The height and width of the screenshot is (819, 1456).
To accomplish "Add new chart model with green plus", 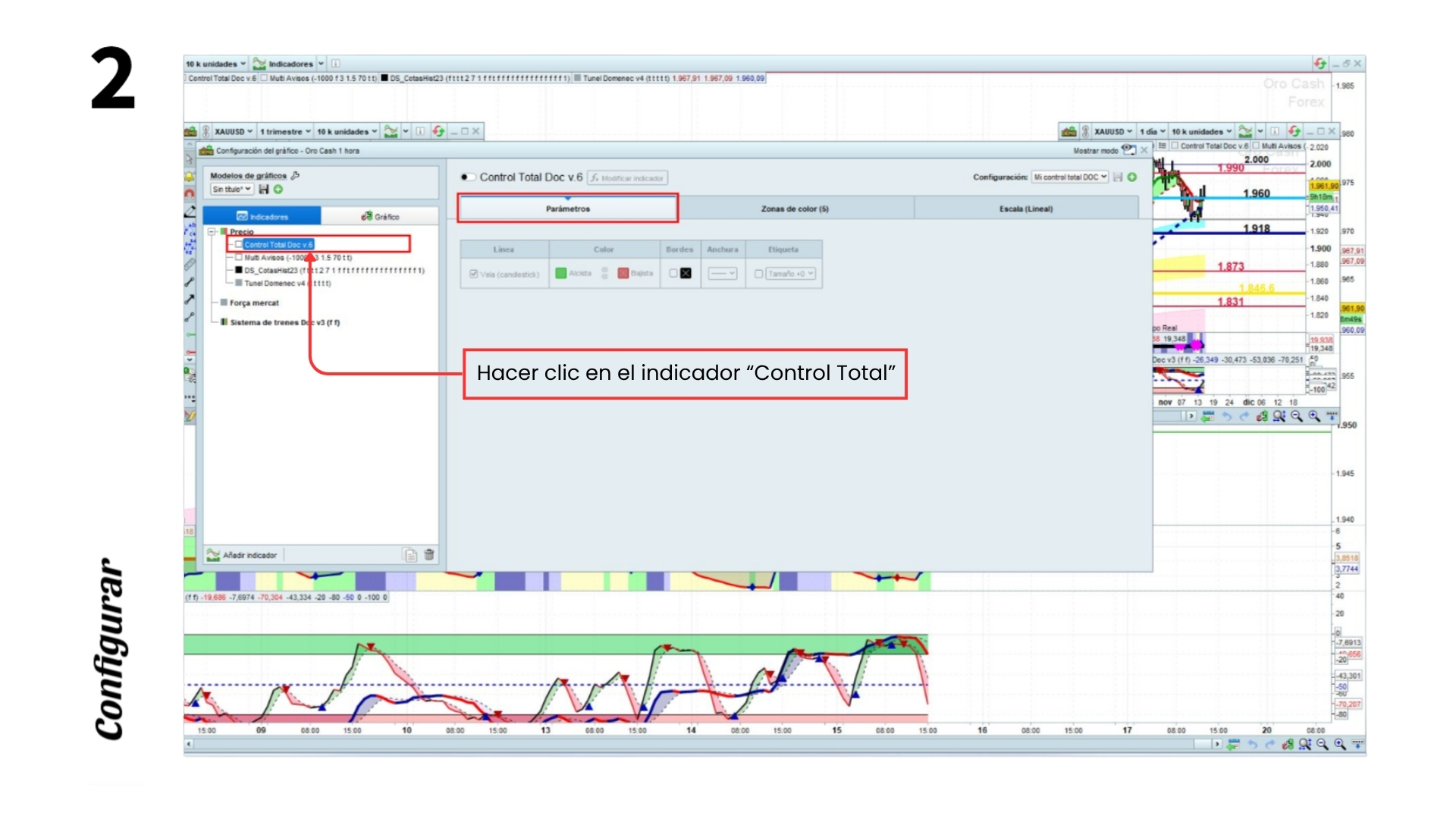I will pyautogui.click(x=278, y=189).
